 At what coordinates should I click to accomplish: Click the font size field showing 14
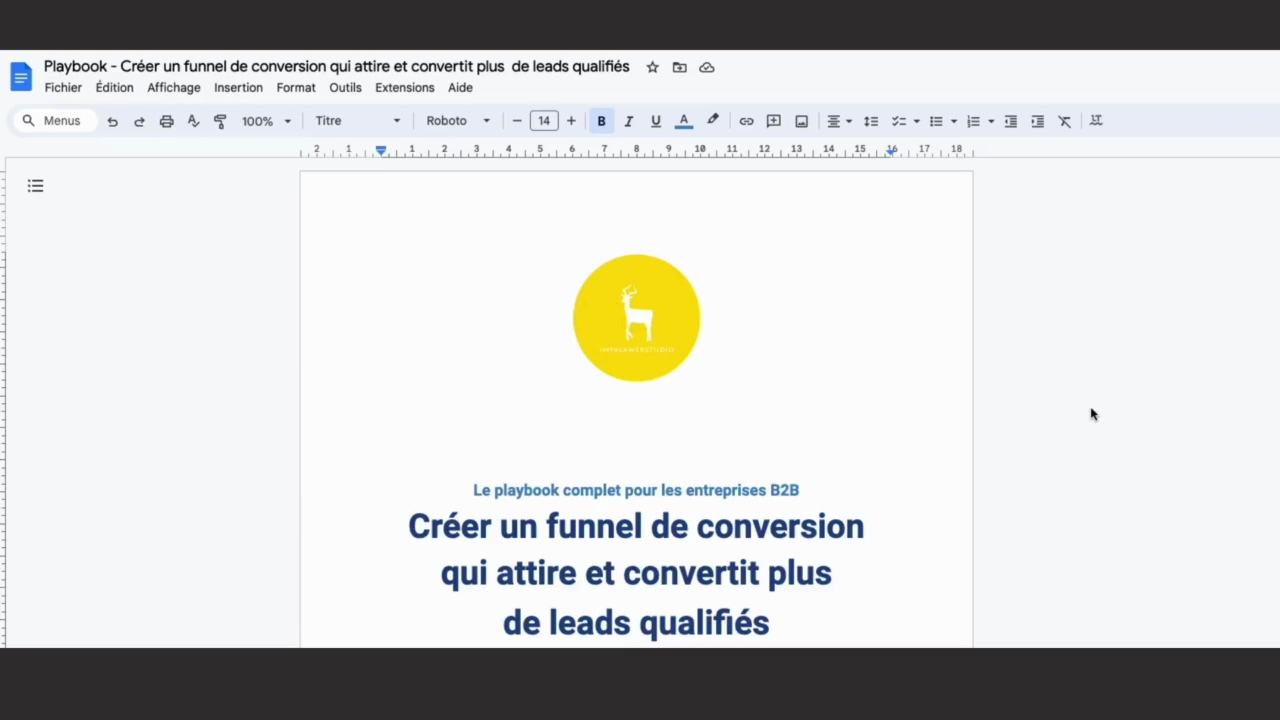tap(544, 121)
